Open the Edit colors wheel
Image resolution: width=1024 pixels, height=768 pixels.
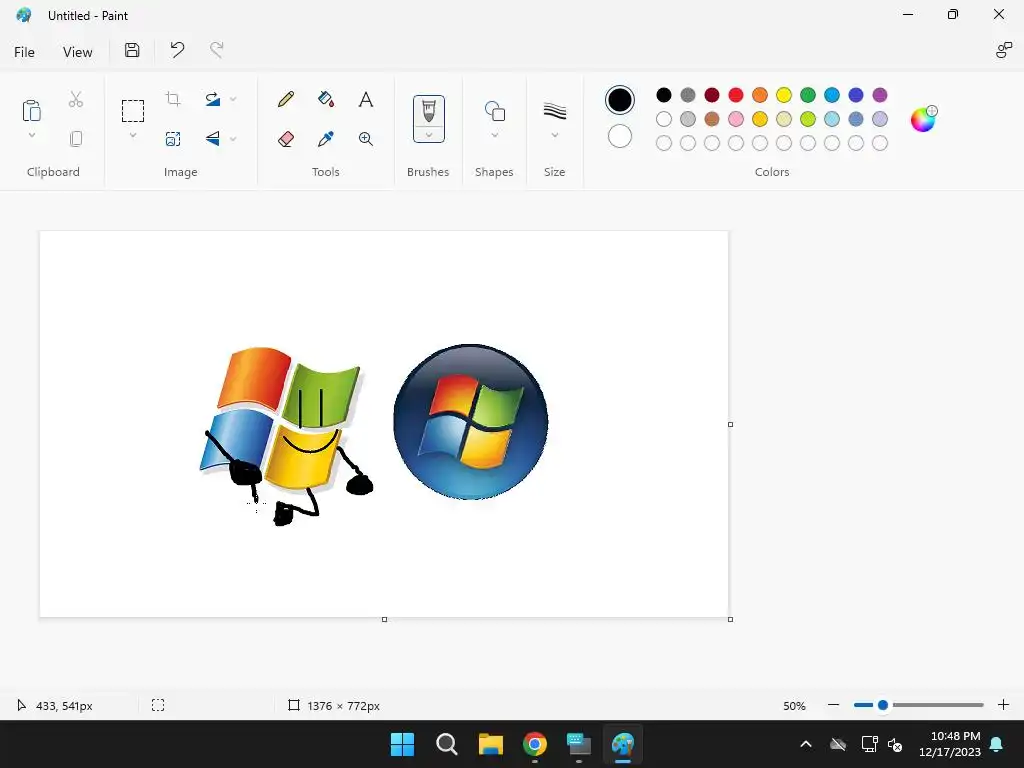point(923,119)
